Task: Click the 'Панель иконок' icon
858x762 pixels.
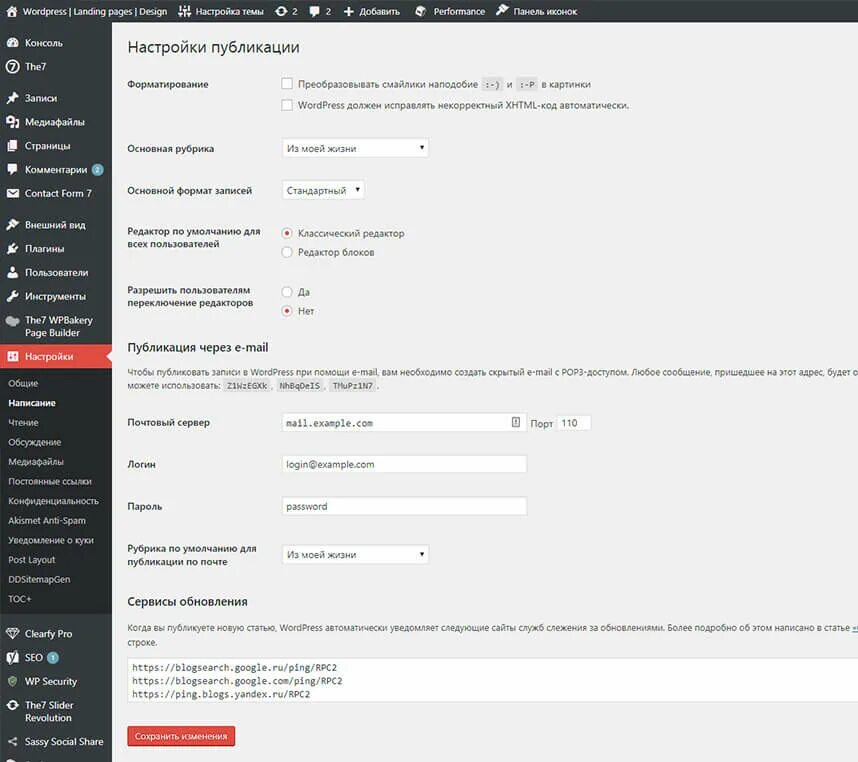Action: pyautogui.click(x=502, y=10)
